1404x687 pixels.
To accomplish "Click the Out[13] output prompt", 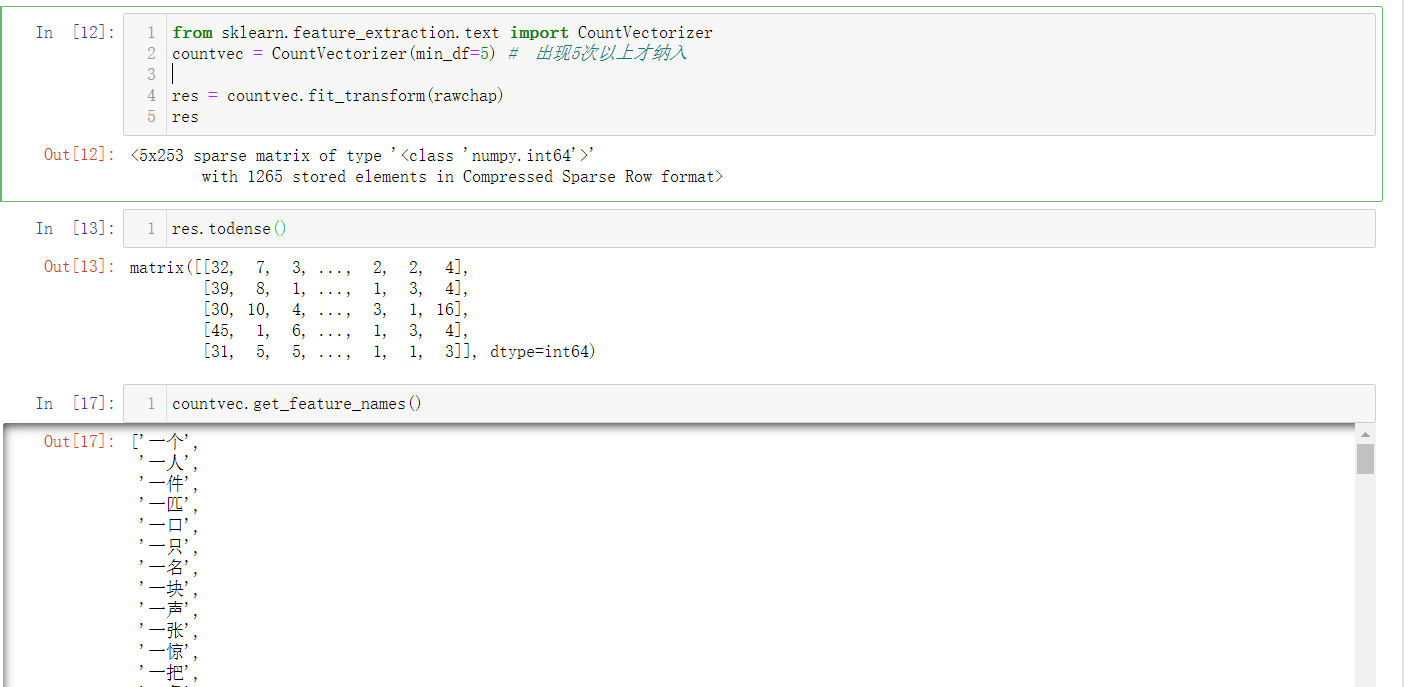I will pyautogui.click(x=79, y=266).
